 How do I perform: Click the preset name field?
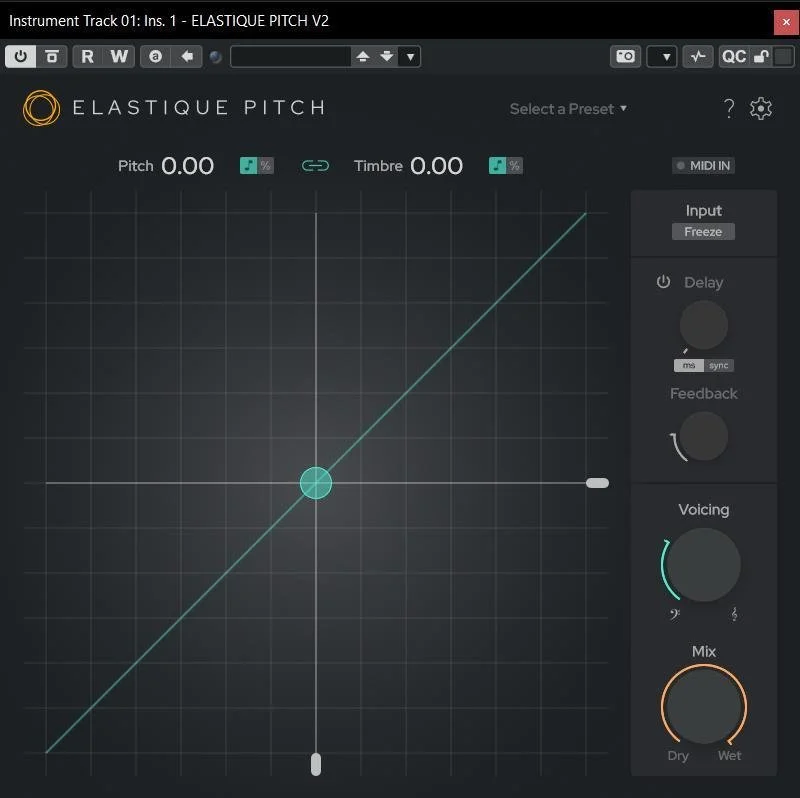tap(290, 56)
